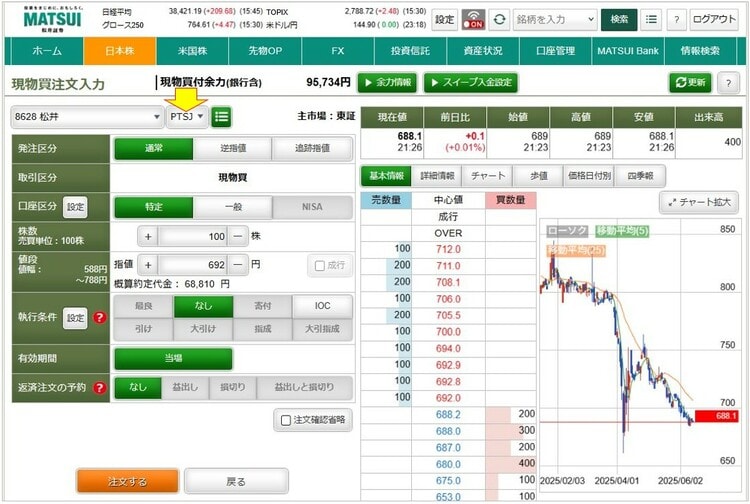The width and height of the screenshot is (750, 504).
Task: Open help icon next to 更新 button
Action: [x=728, y=83]
